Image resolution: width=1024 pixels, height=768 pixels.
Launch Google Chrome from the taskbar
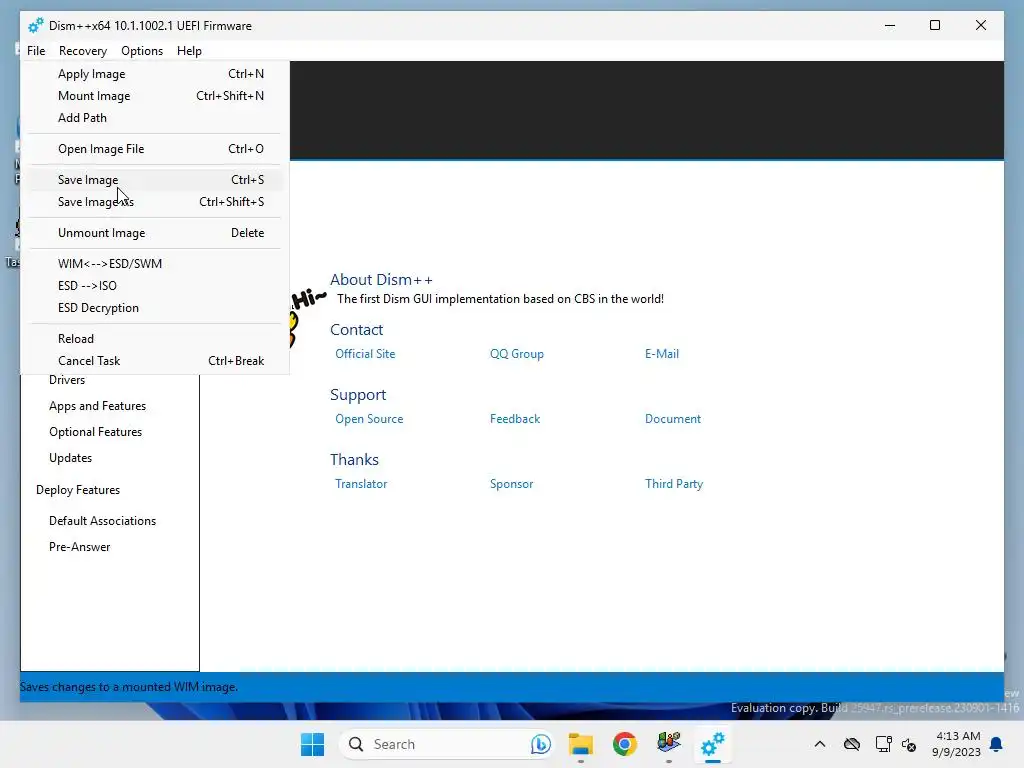[625, 744]
